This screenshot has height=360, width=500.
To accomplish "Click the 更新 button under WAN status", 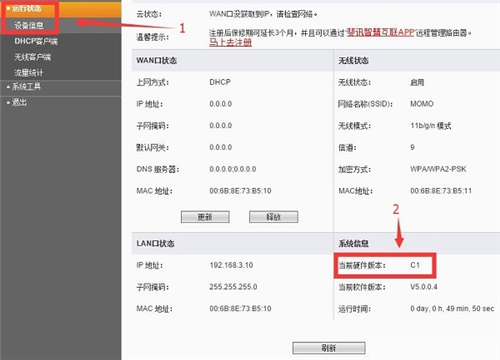I will tap(205, 217).
